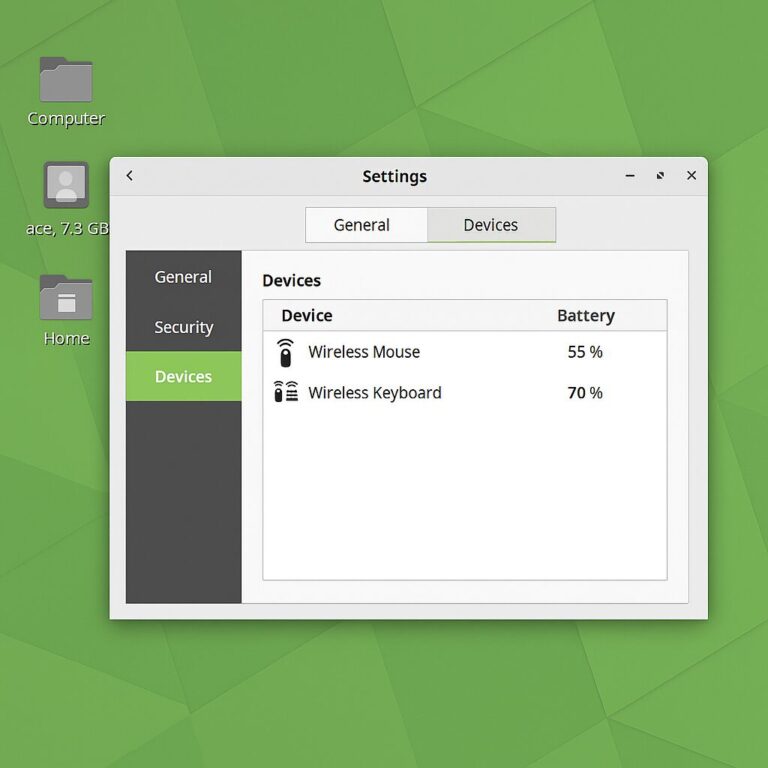Select the Wireless Keyboard row label
The image size is (768, 768).
(375, 393)
